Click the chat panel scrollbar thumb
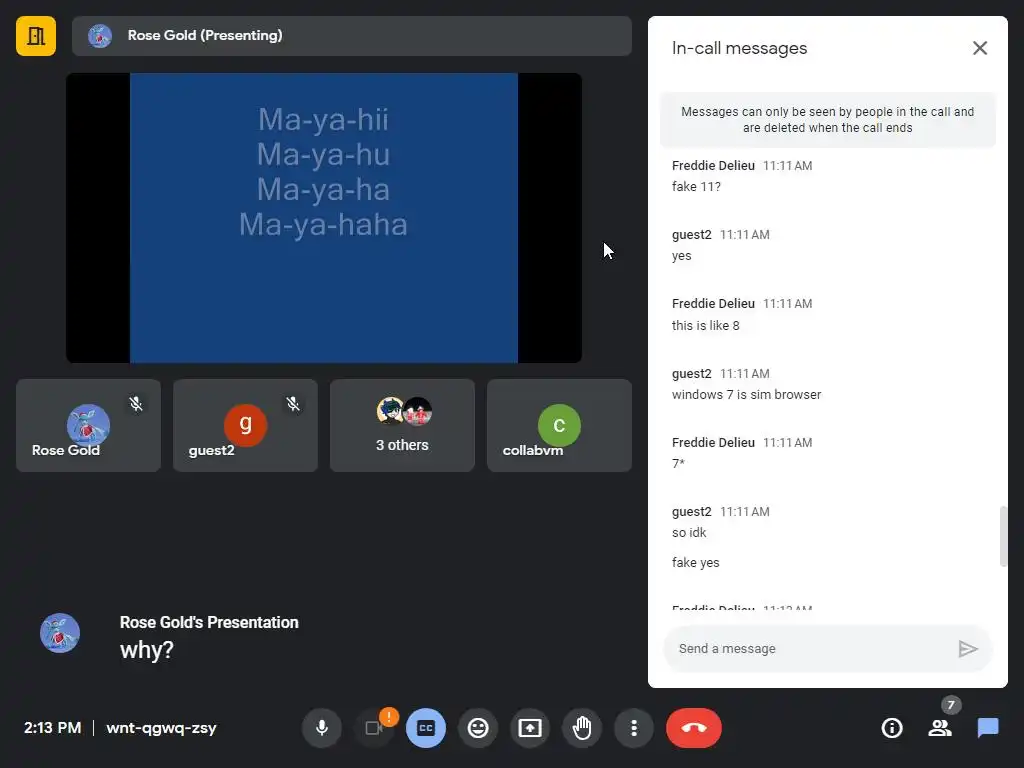This screenshot has height=768, width=1024. [x=1003, y=536]
